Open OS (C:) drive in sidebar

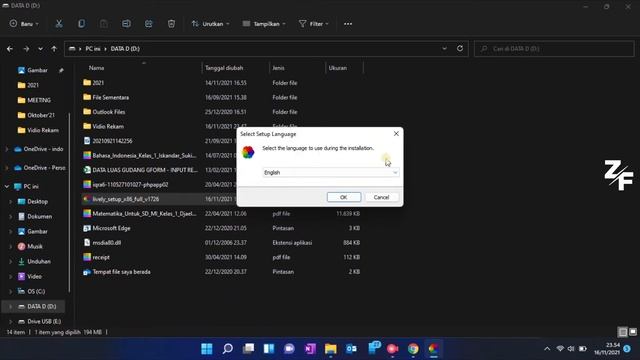(x=36, y=291)
